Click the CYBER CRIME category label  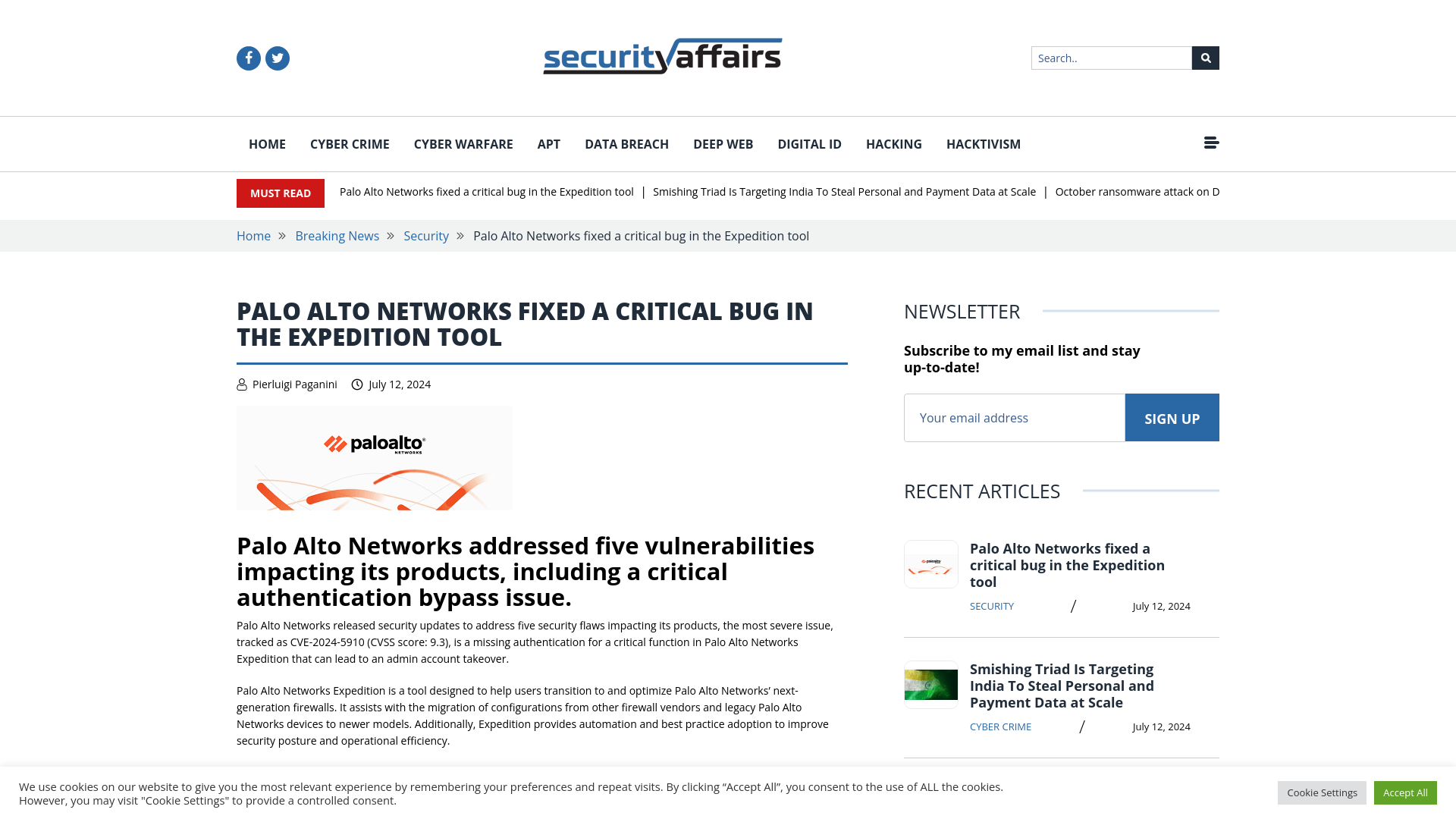click(x=1000, y=726)
